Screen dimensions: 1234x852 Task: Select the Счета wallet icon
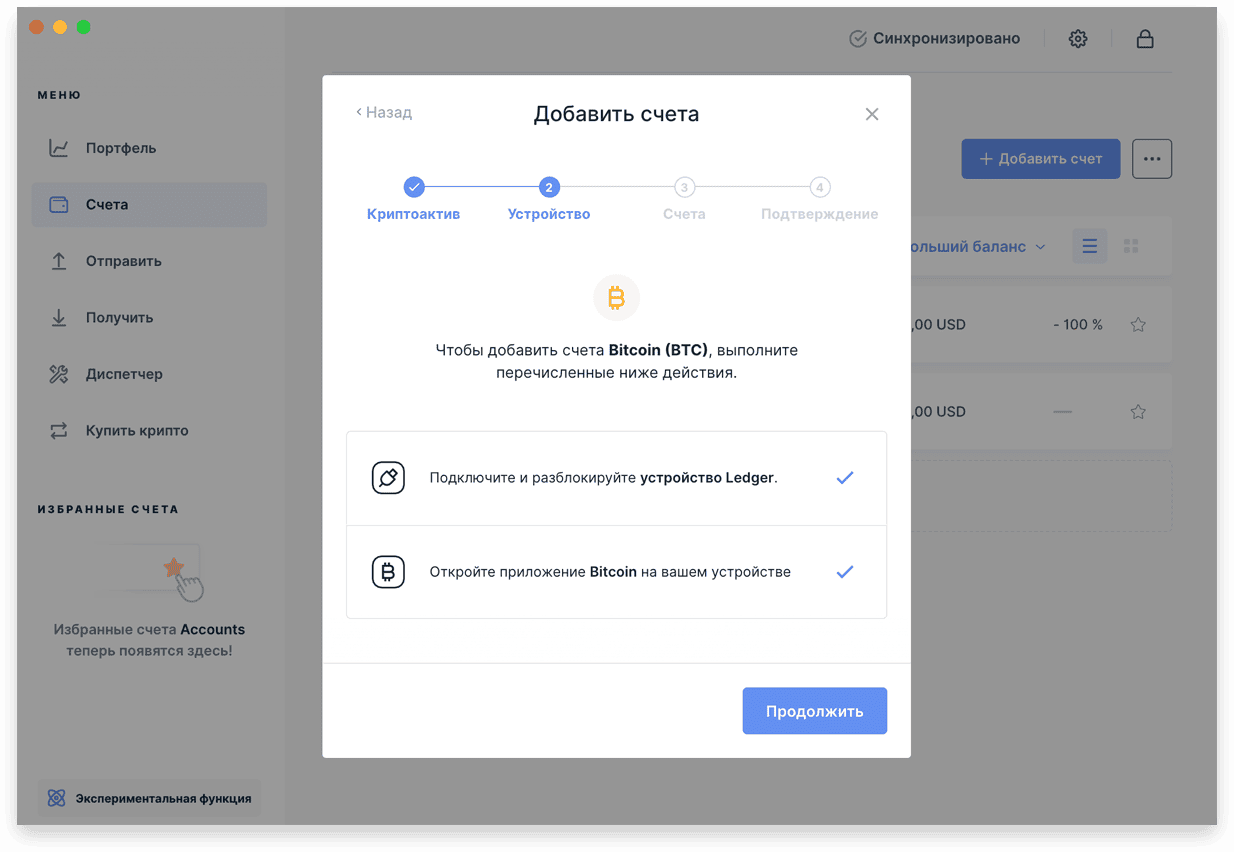pyautogui.click(x=59, y=205)
